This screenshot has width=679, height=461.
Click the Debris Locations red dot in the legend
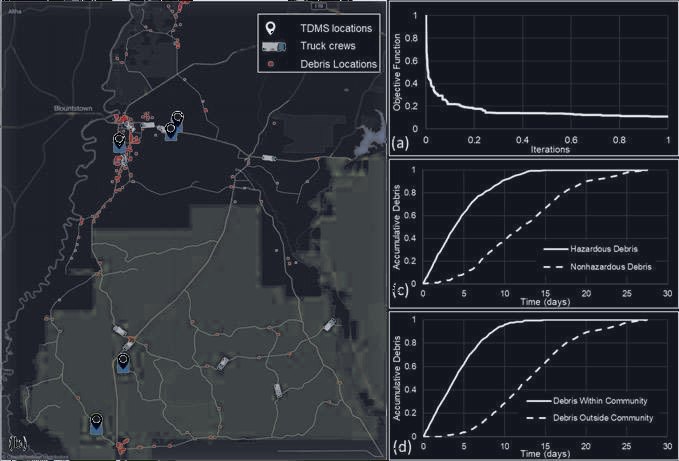point(271,64)
